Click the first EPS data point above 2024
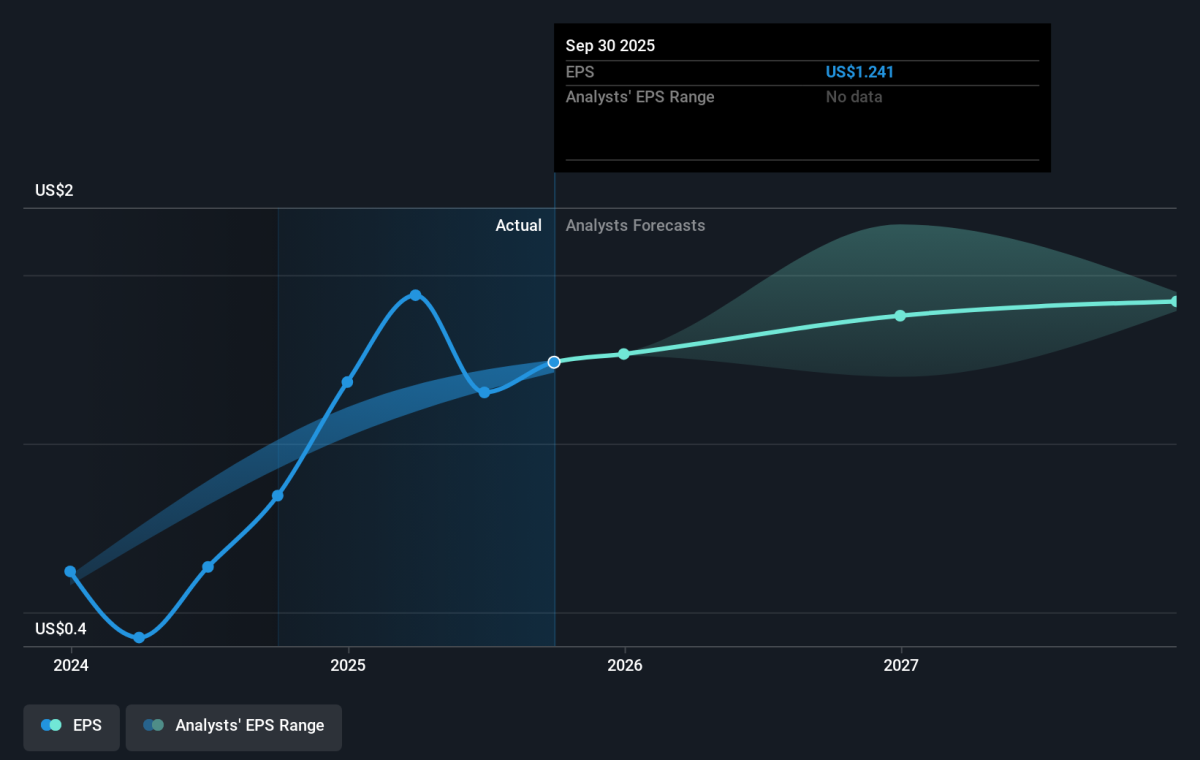This screenshot has width=1200, height=760. tap(70, 572)
